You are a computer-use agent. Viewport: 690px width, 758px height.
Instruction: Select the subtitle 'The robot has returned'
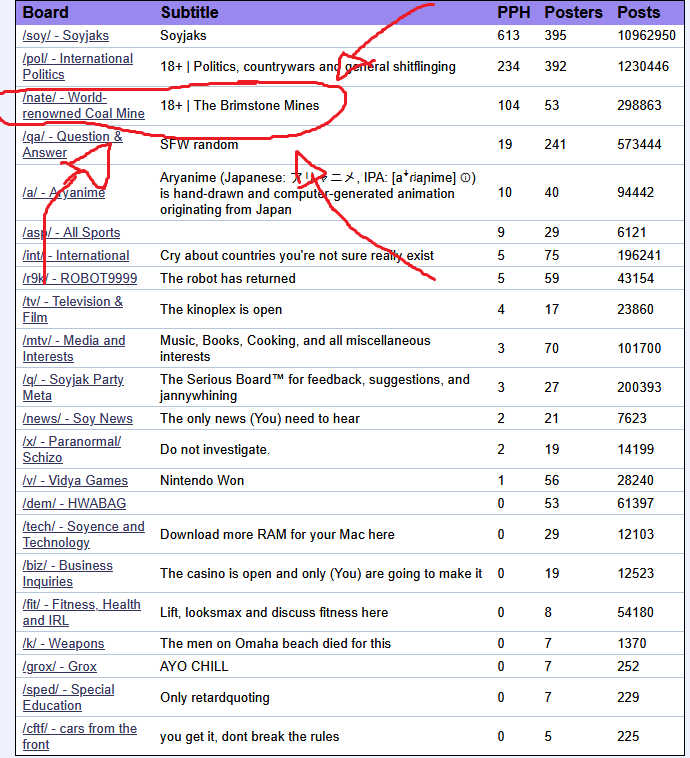pyautogui.click(x=228, y=279)
